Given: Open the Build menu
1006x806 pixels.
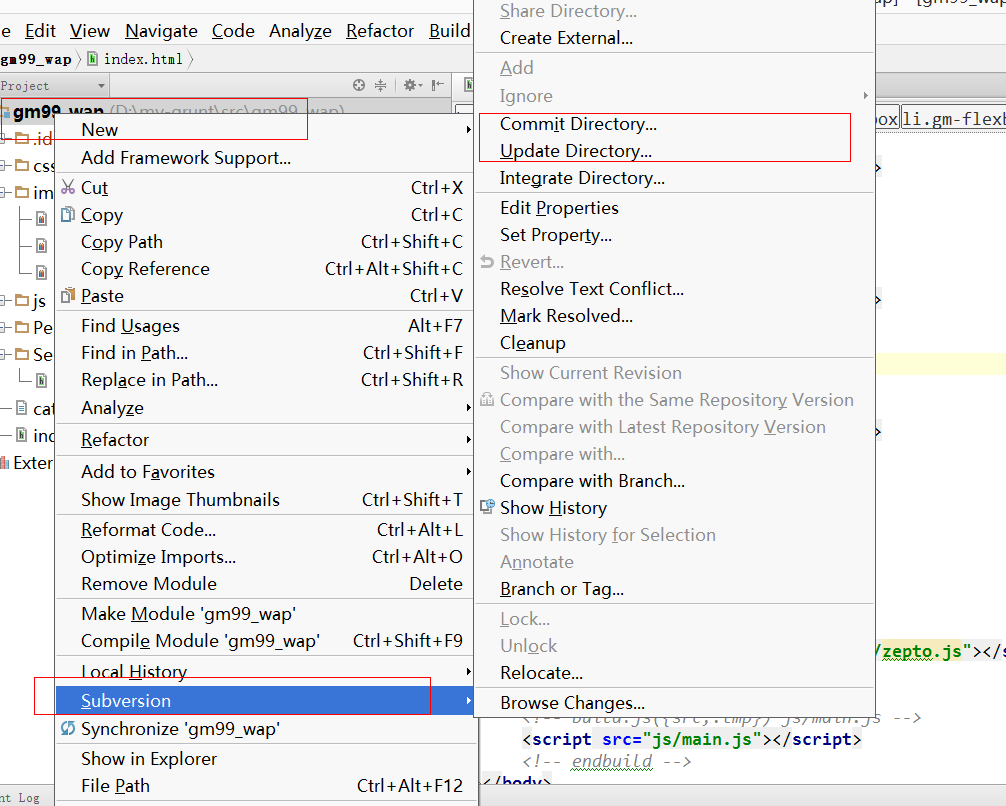Looking at the screenshot, I should click(x=449, y=31).
